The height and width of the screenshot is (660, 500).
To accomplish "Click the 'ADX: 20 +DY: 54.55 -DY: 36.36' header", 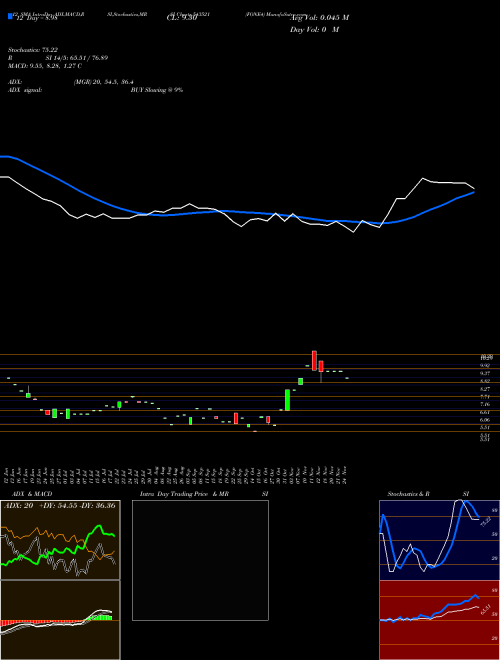I will [60, 506].
